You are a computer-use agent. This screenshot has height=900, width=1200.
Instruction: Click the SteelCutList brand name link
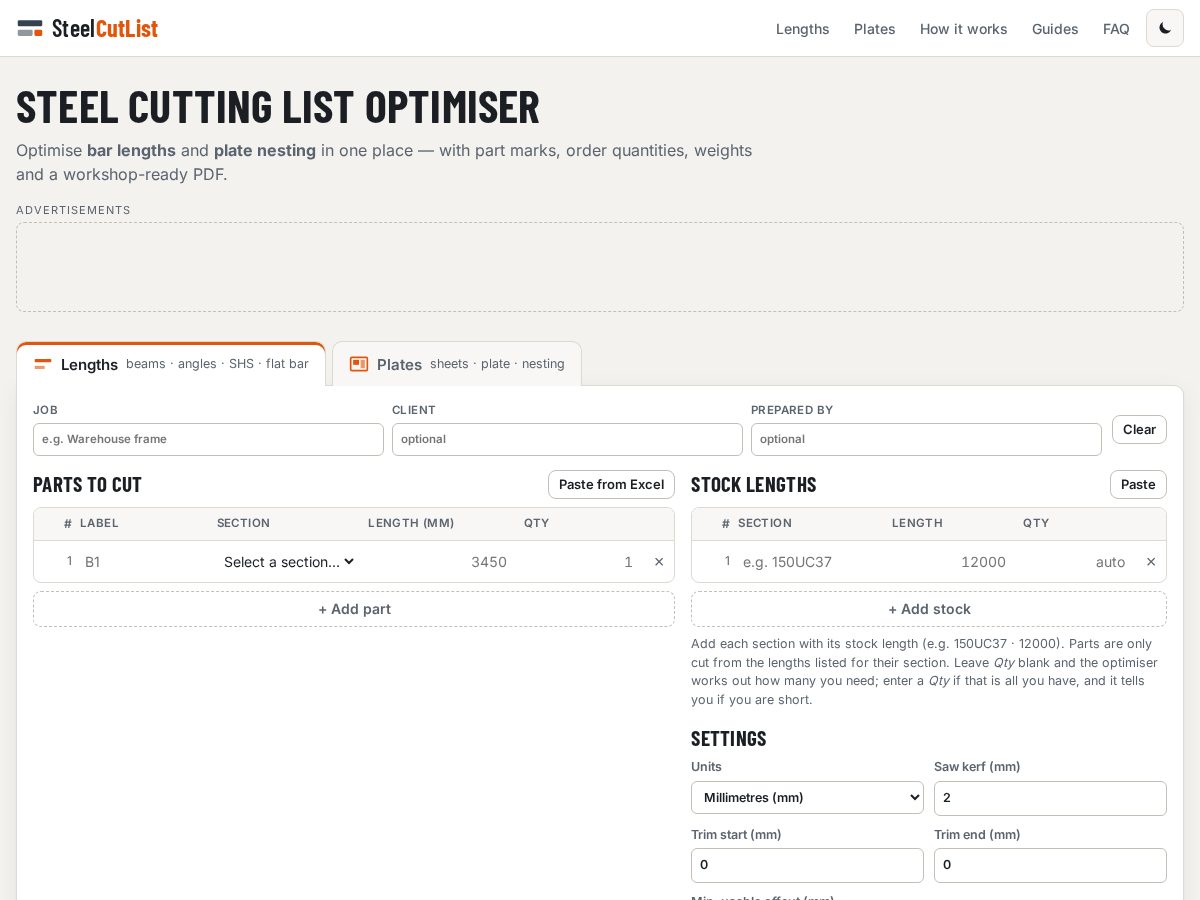coord(105,28)
